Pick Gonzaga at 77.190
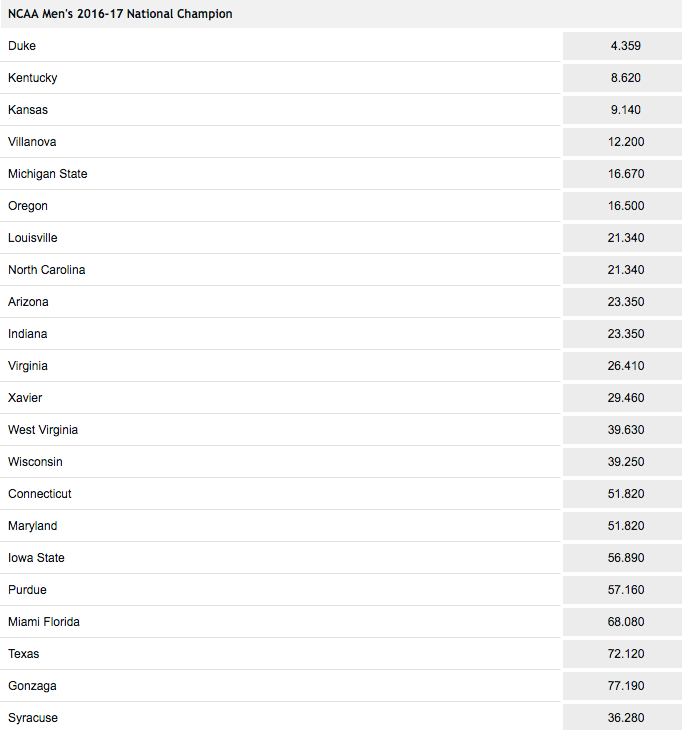The image size is (682, 730). click(x=622, y=686)
